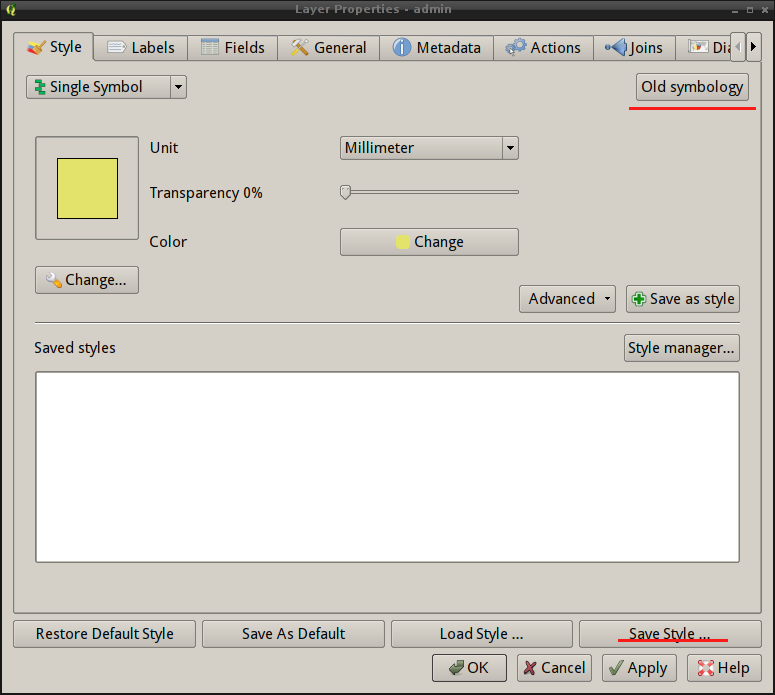This screenshot has height=695, width=775.
Task: Click inside the Saved styles list
Action: (x=388, y=467)
